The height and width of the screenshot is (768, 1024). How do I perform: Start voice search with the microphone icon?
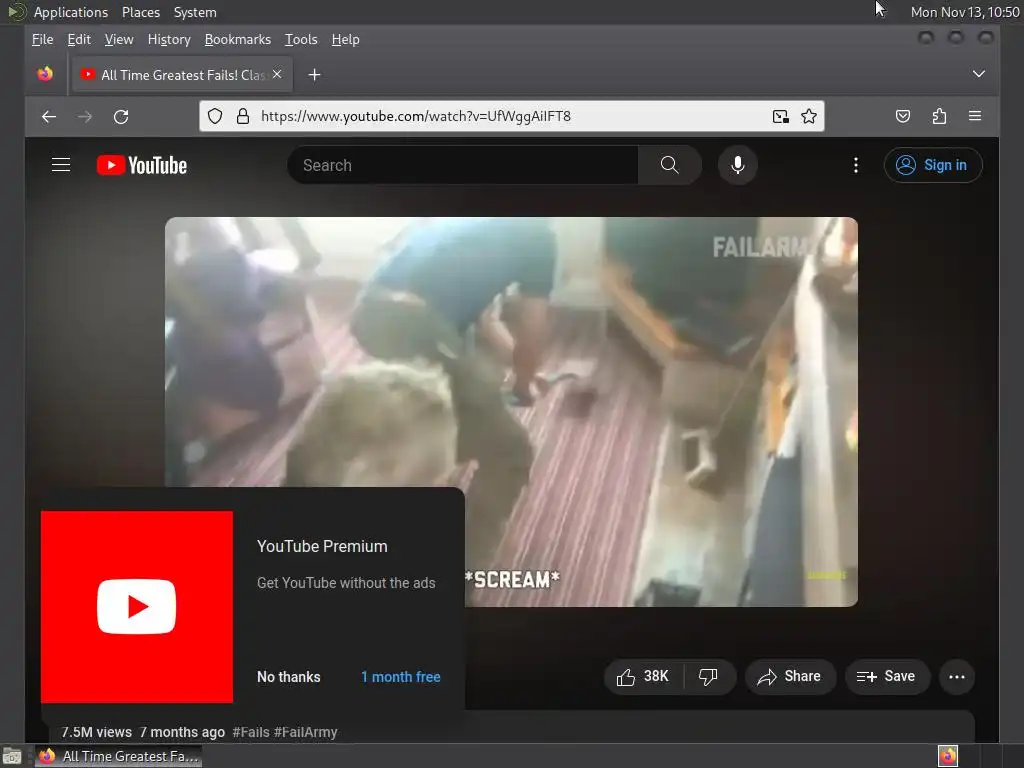[738, 165]
